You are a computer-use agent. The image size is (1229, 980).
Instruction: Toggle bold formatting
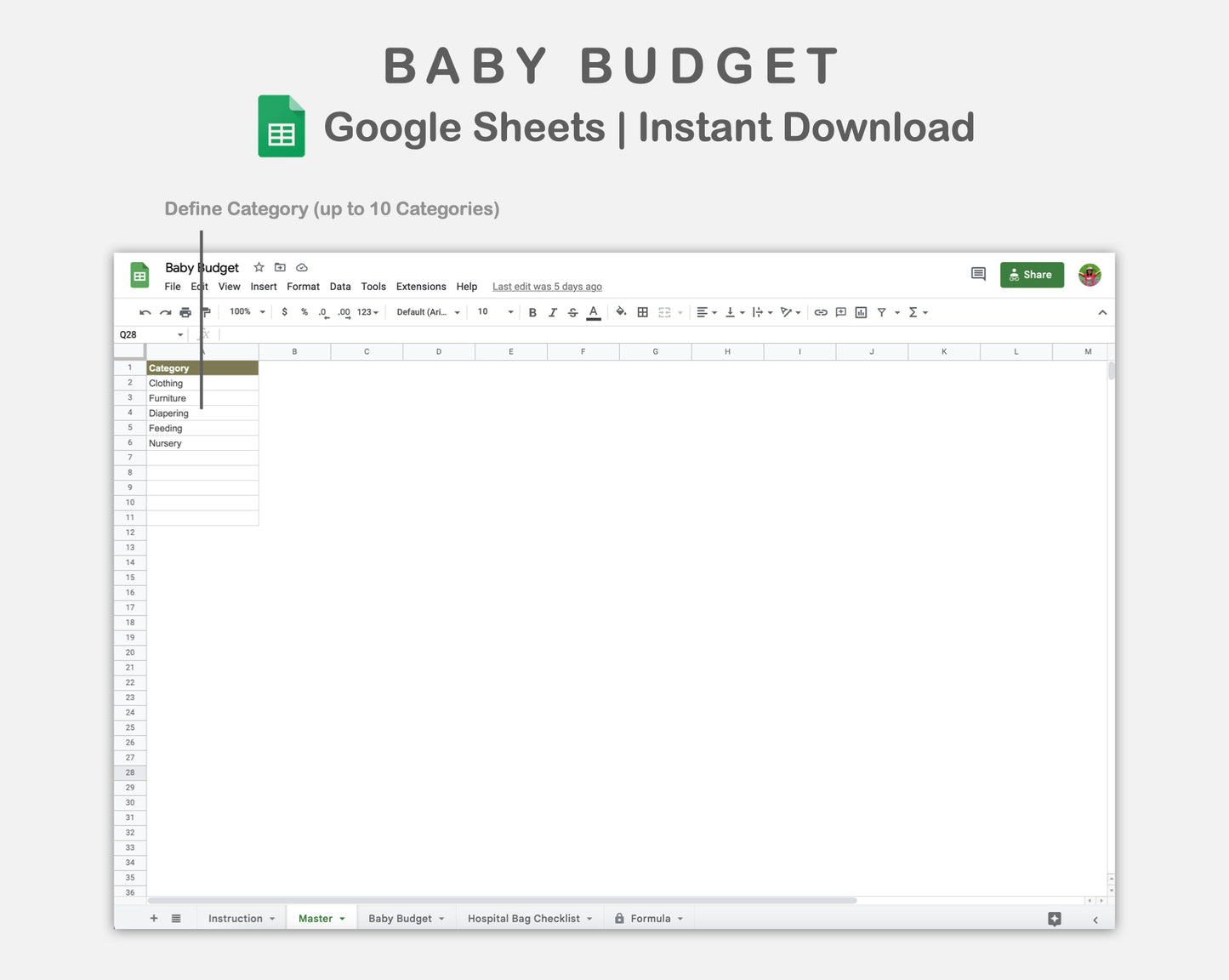click(532, 311)
